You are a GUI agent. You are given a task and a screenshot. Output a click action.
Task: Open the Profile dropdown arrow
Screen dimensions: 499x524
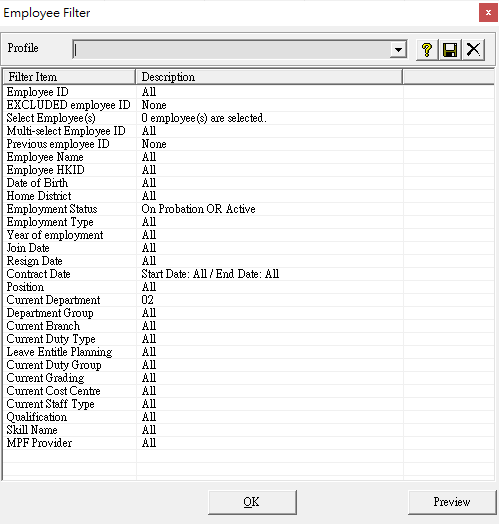pyautogui.click(x=398, y=50)
